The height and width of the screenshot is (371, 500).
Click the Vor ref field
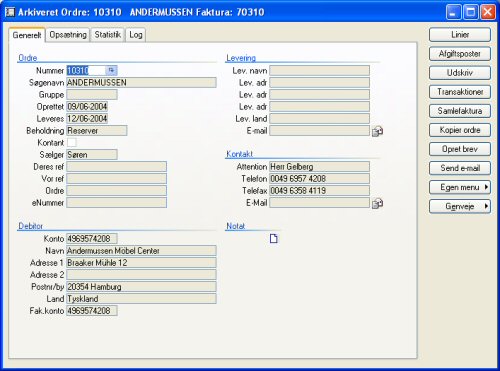[116, 178]
